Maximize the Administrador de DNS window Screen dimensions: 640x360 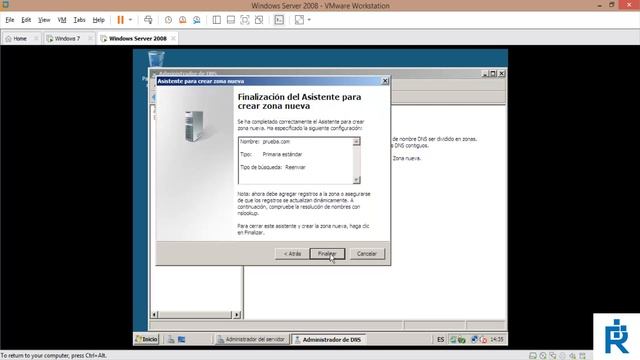coord(493,73)
